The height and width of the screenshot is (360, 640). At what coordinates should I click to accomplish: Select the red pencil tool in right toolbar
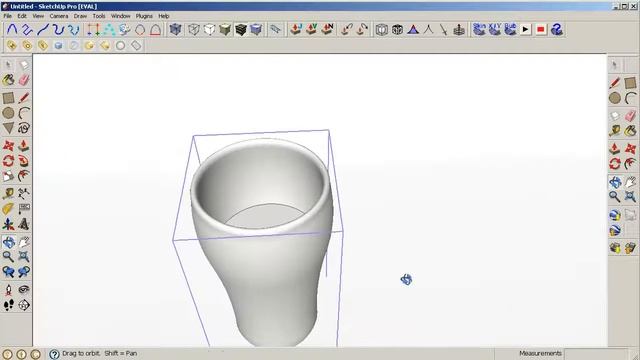[615, 83]
